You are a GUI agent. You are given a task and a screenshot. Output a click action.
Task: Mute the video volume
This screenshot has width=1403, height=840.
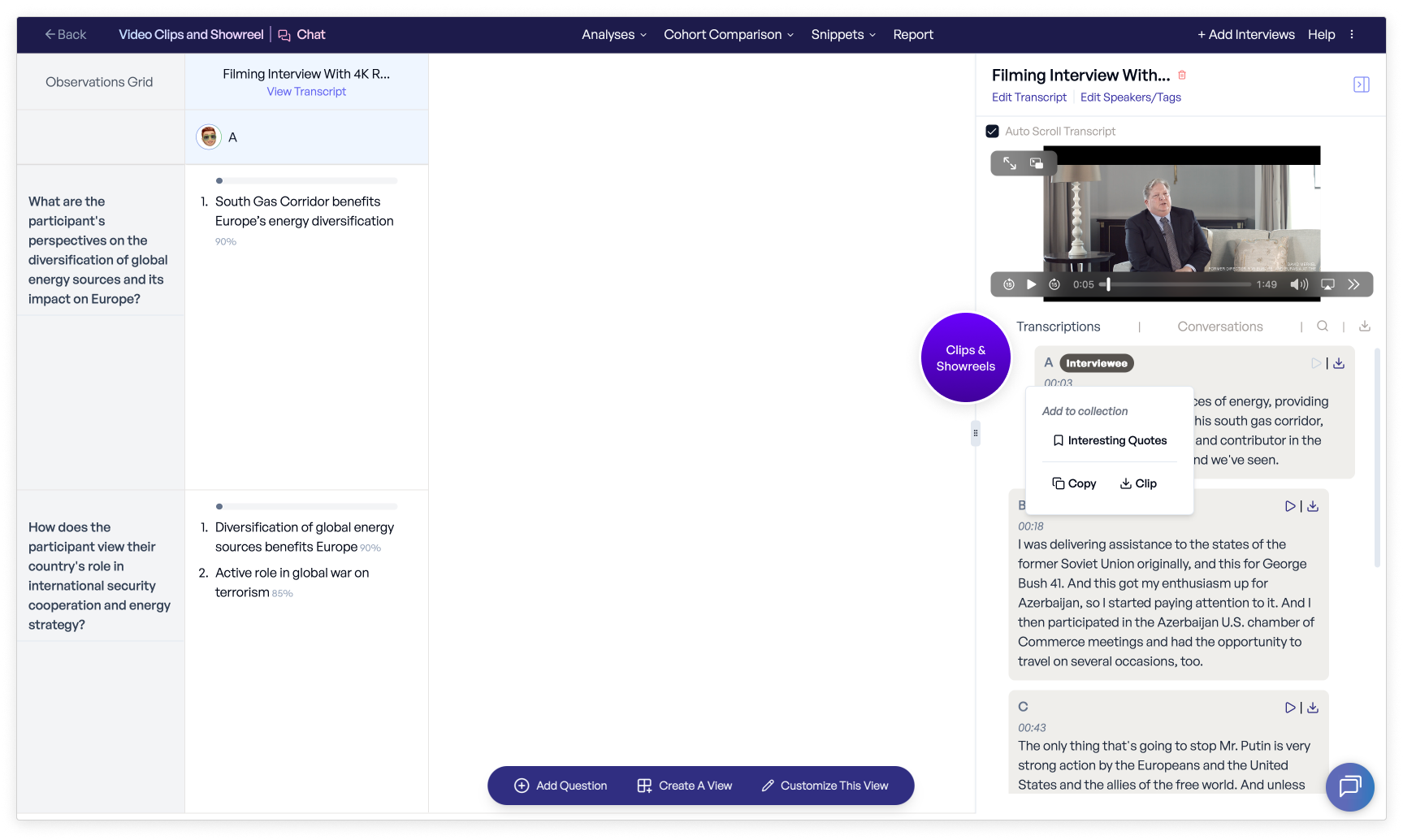(x=1298, y=284)
